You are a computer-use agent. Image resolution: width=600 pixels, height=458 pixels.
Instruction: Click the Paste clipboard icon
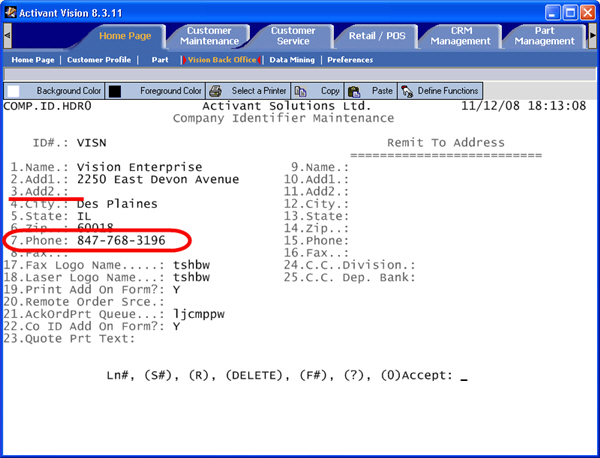click(354, 91)
